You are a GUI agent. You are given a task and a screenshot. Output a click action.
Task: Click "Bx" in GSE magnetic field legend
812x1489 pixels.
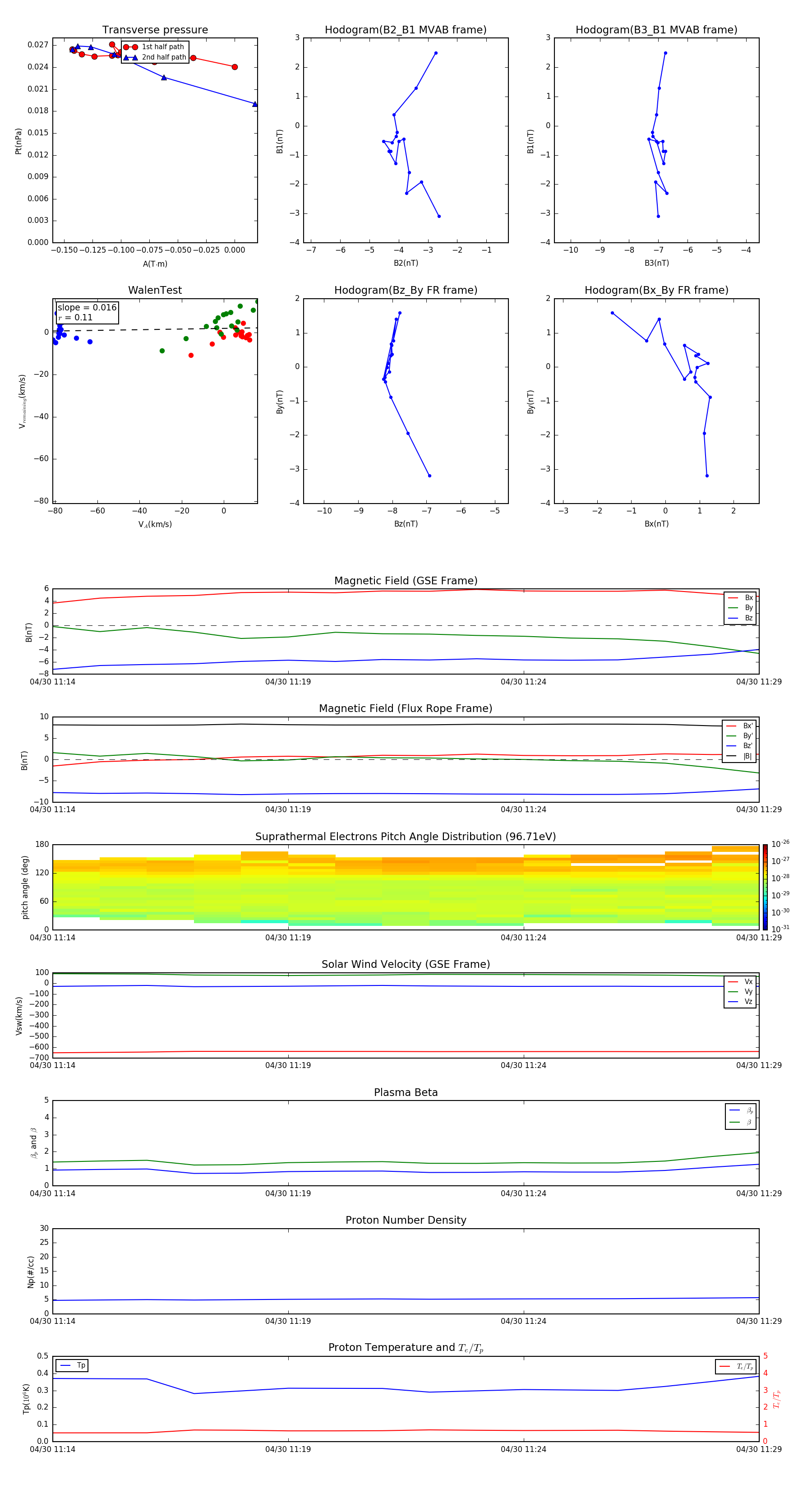click(x=748, y=598)
